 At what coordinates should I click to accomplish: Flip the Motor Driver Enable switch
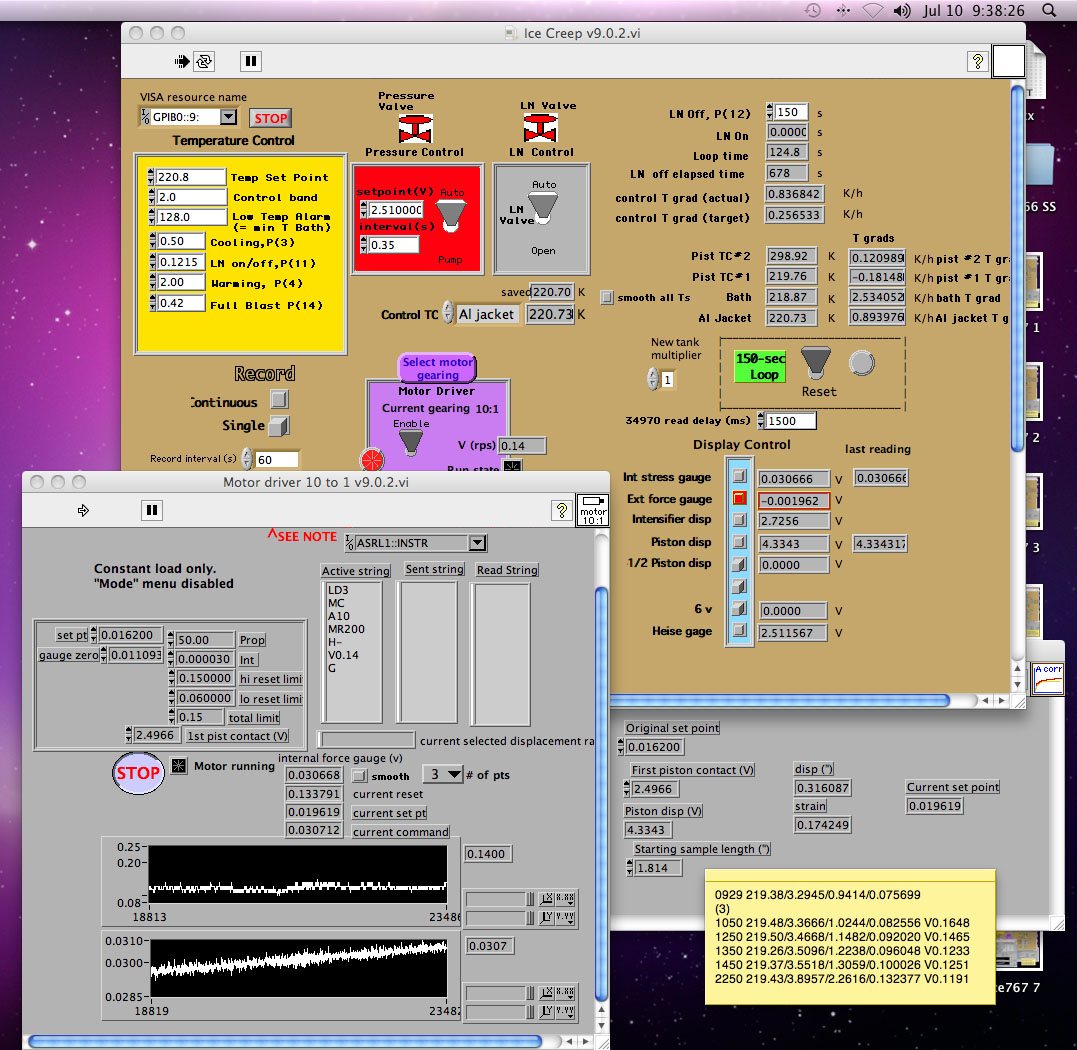point(411,441)
